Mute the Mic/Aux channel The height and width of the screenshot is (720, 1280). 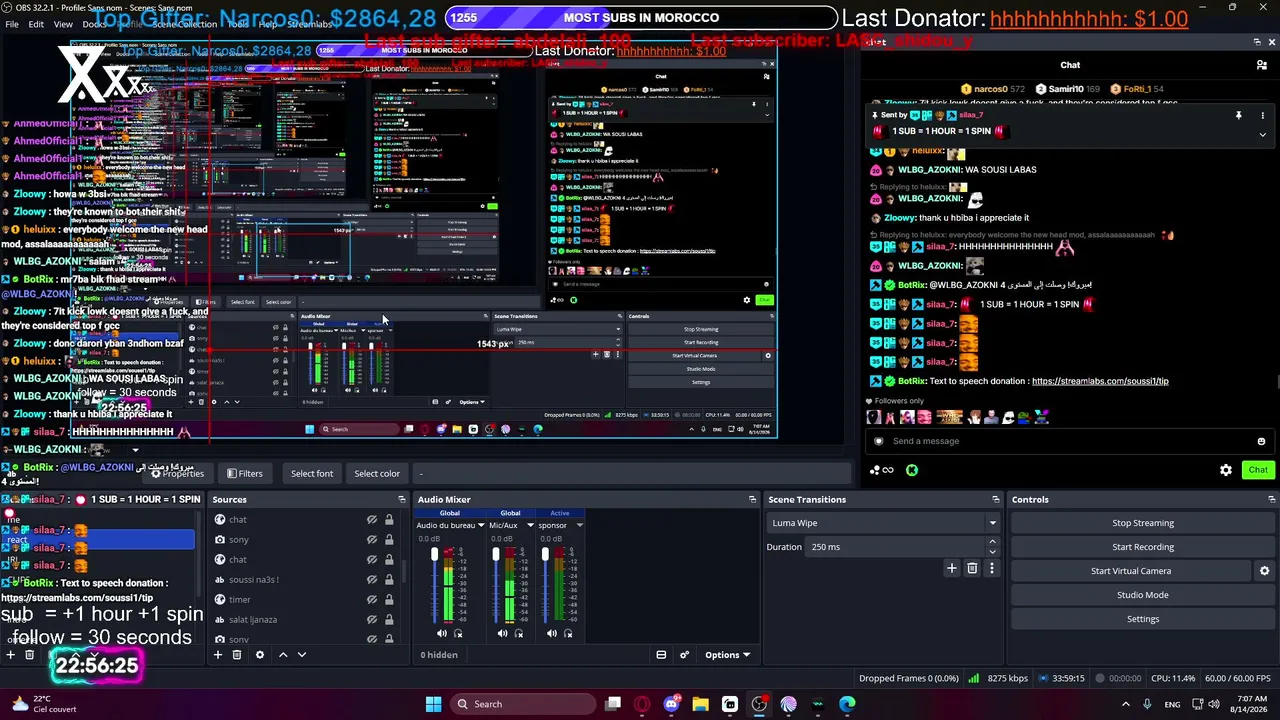[x=502, y=633]
